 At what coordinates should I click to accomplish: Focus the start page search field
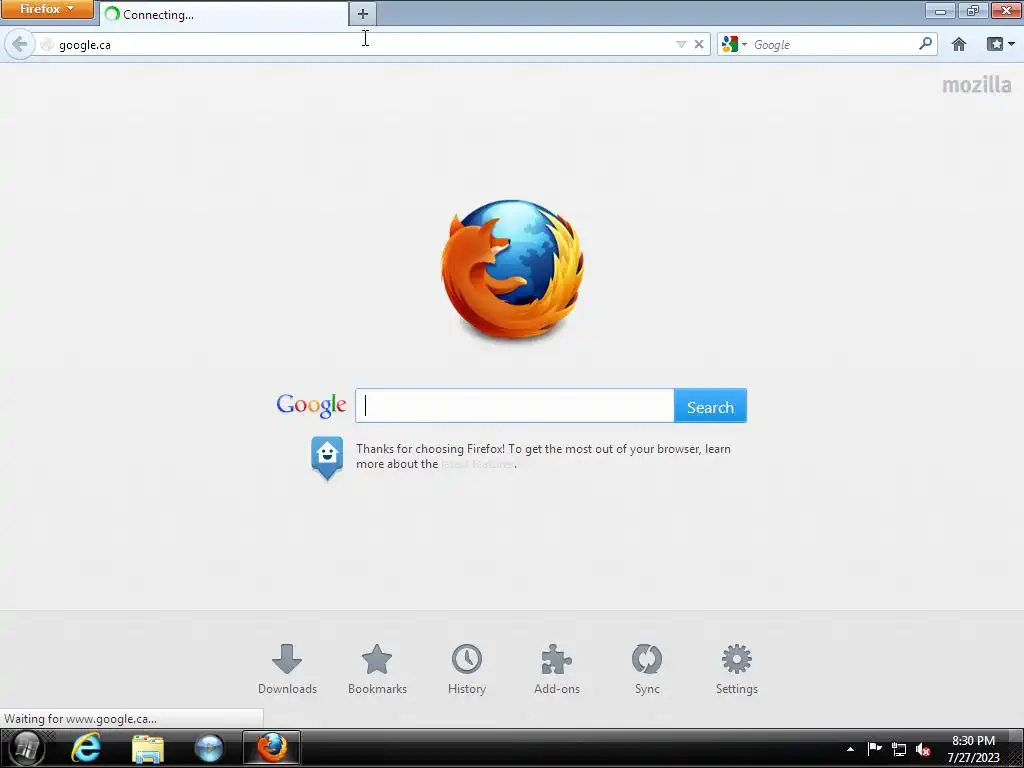click(515, 406)
